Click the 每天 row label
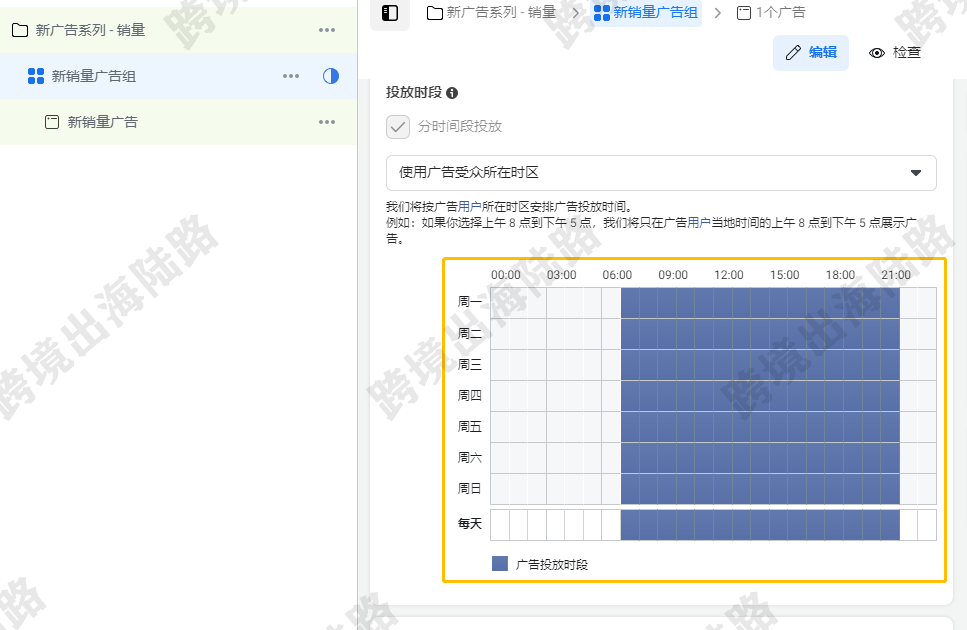This screenshot has width=967, height=630. click(x=469, y=524)
